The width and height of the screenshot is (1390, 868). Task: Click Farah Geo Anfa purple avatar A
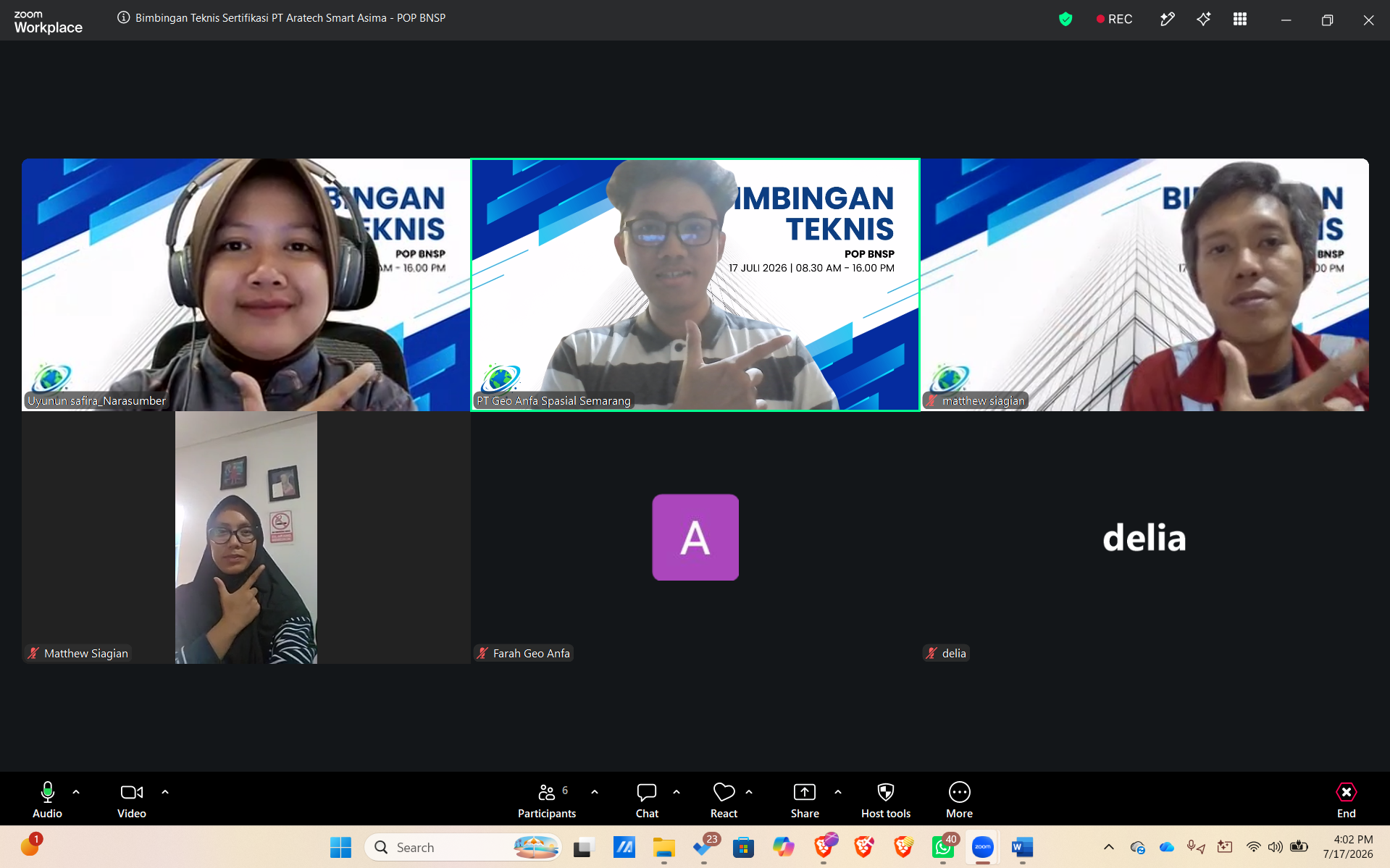695,537
